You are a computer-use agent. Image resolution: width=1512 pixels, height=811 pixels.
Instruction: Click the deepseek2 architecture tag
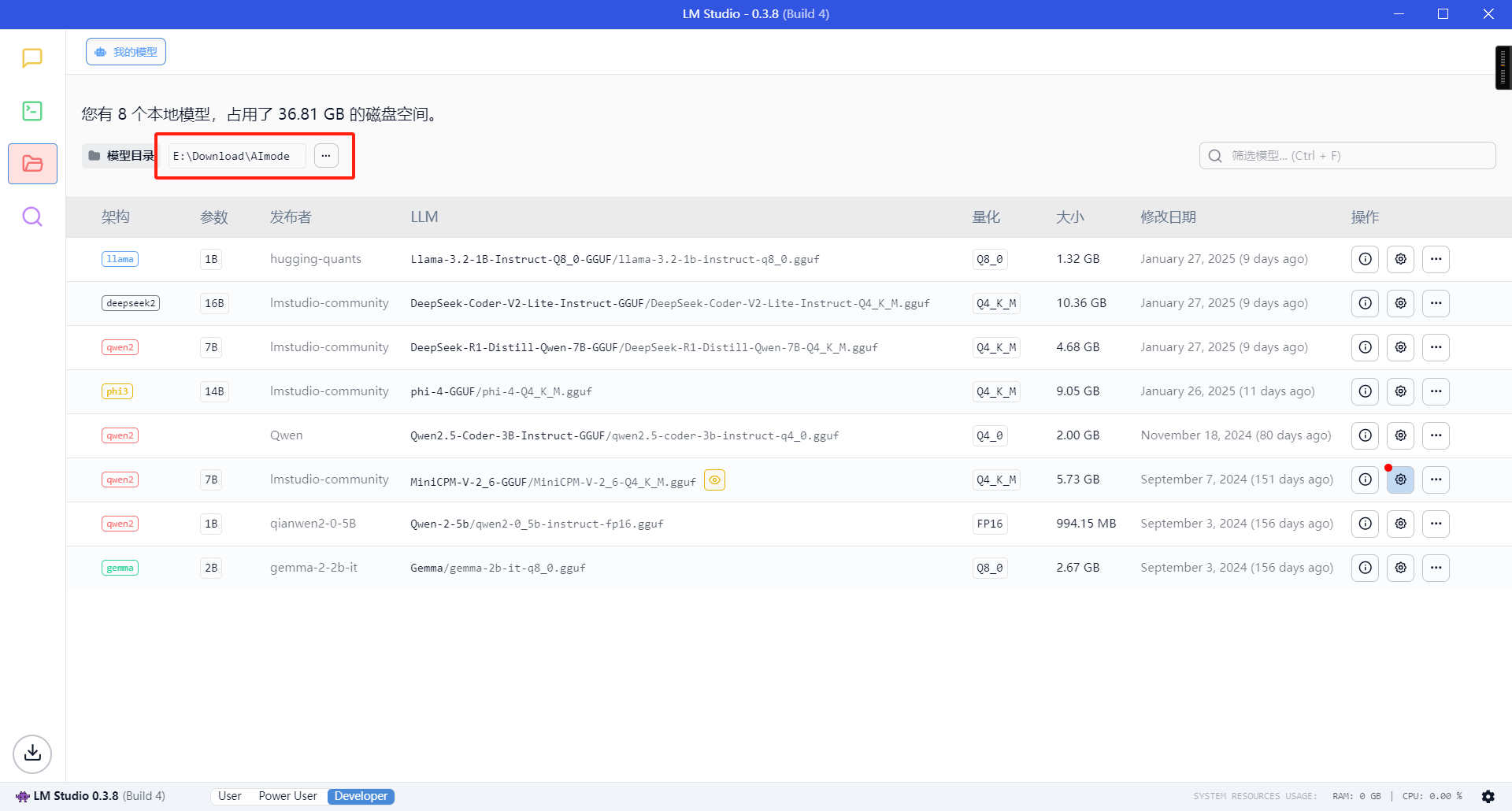(x=131, y=303)
